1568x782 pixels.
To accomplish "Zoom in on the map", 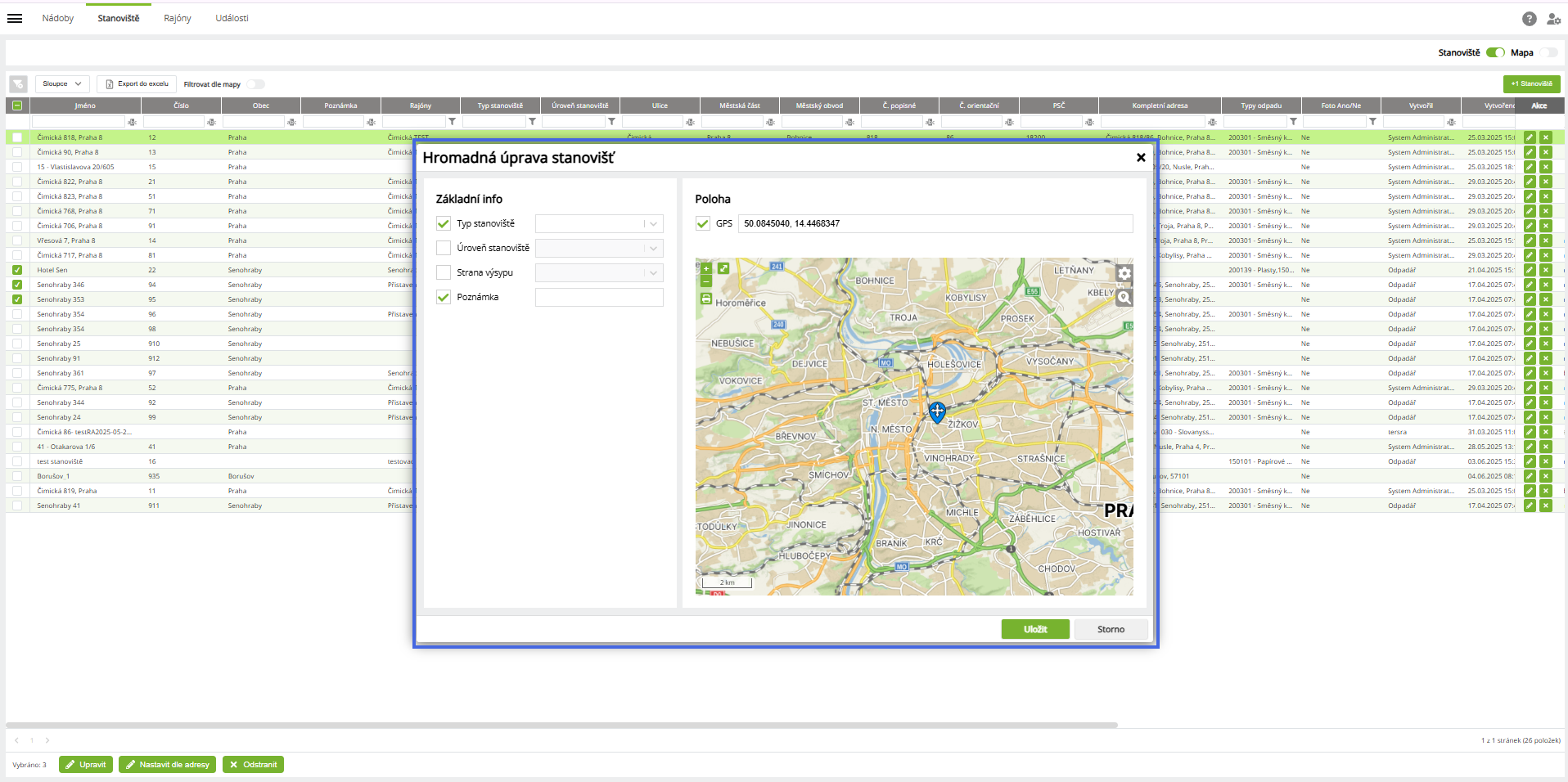I will point(706,268).
